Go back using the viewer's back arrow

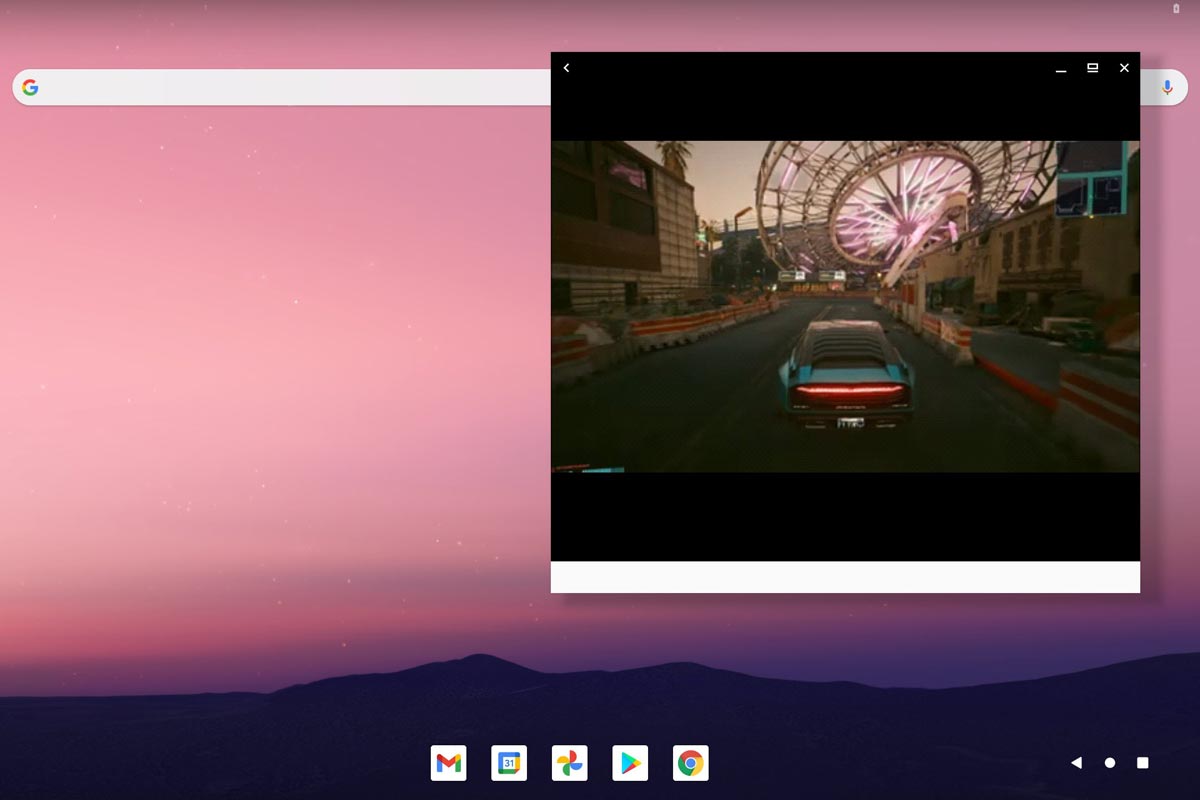click(x=566, y=68)
